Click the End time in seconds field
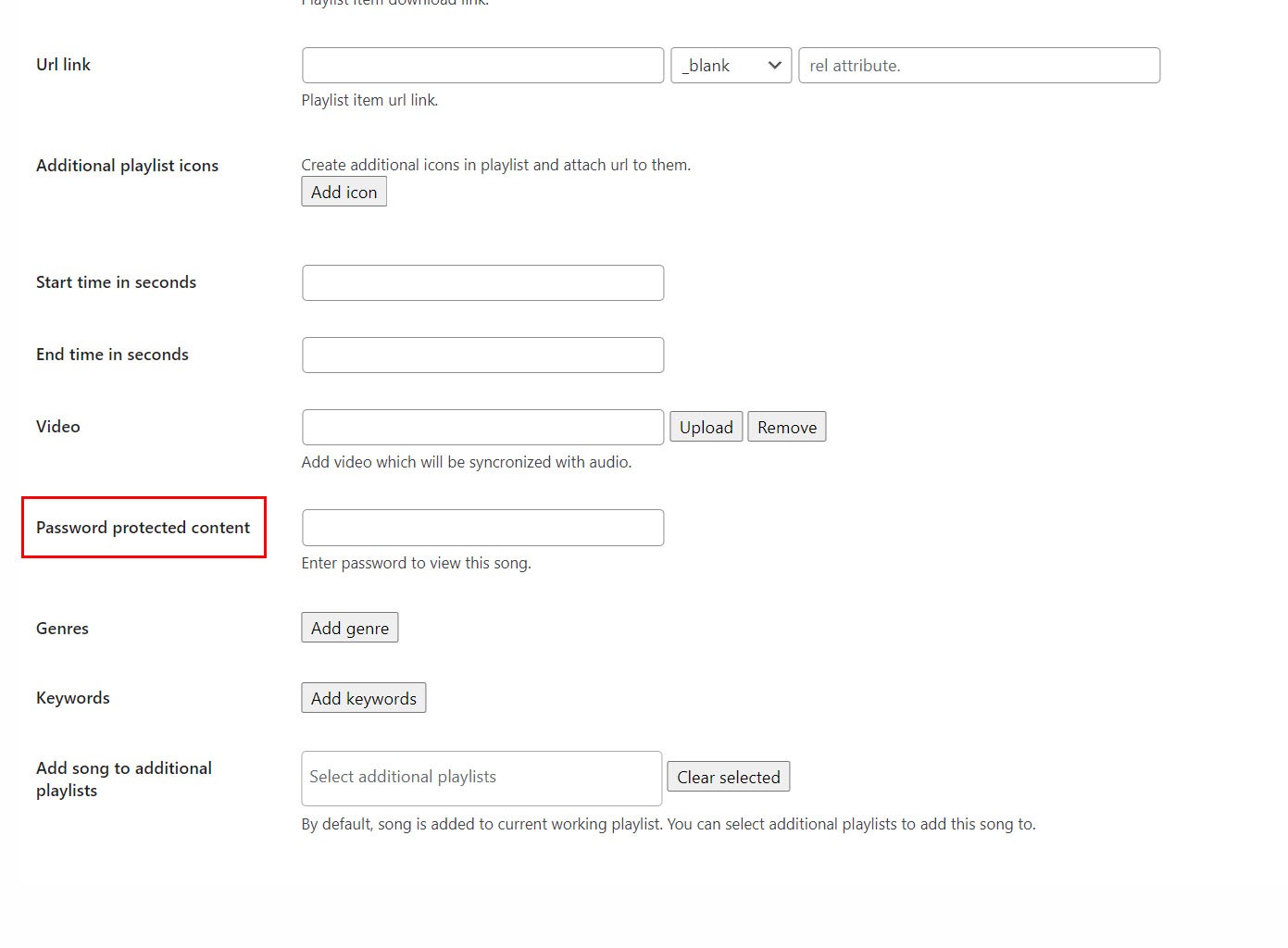Viewport: 1288px width, 948px height. pyautogui.click(x=482, y=355)
